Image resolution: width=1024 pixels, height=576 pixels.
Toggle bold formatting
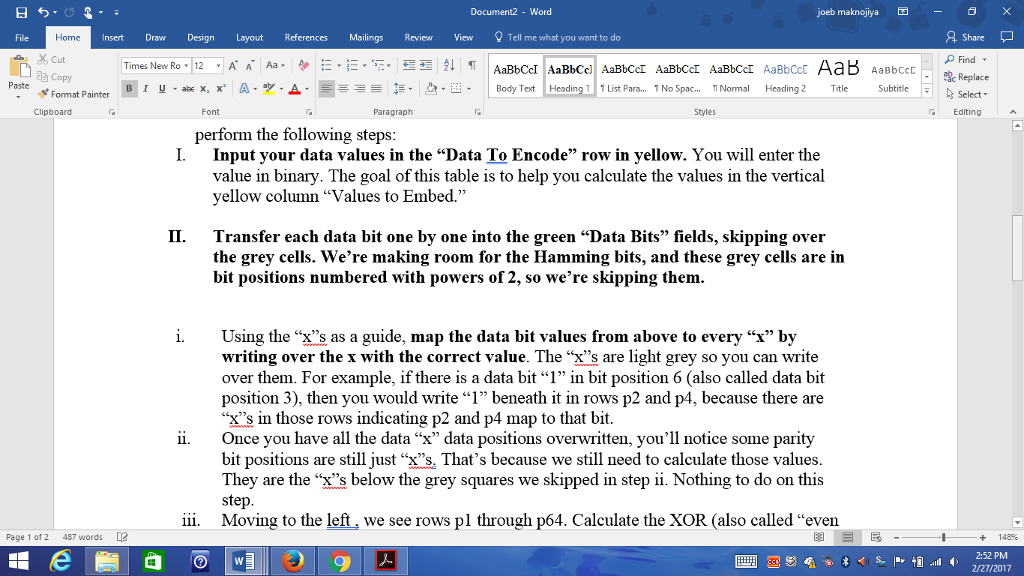coord(129,89)
